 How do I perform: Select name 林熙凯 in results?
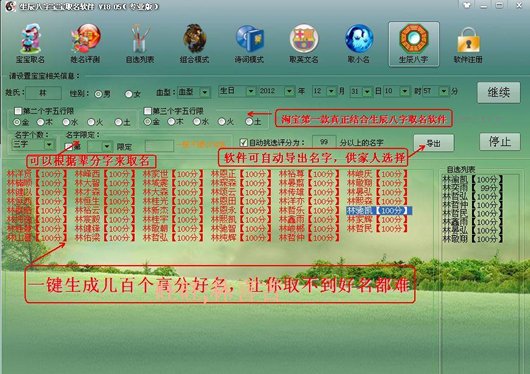click(x=241, y=219)
